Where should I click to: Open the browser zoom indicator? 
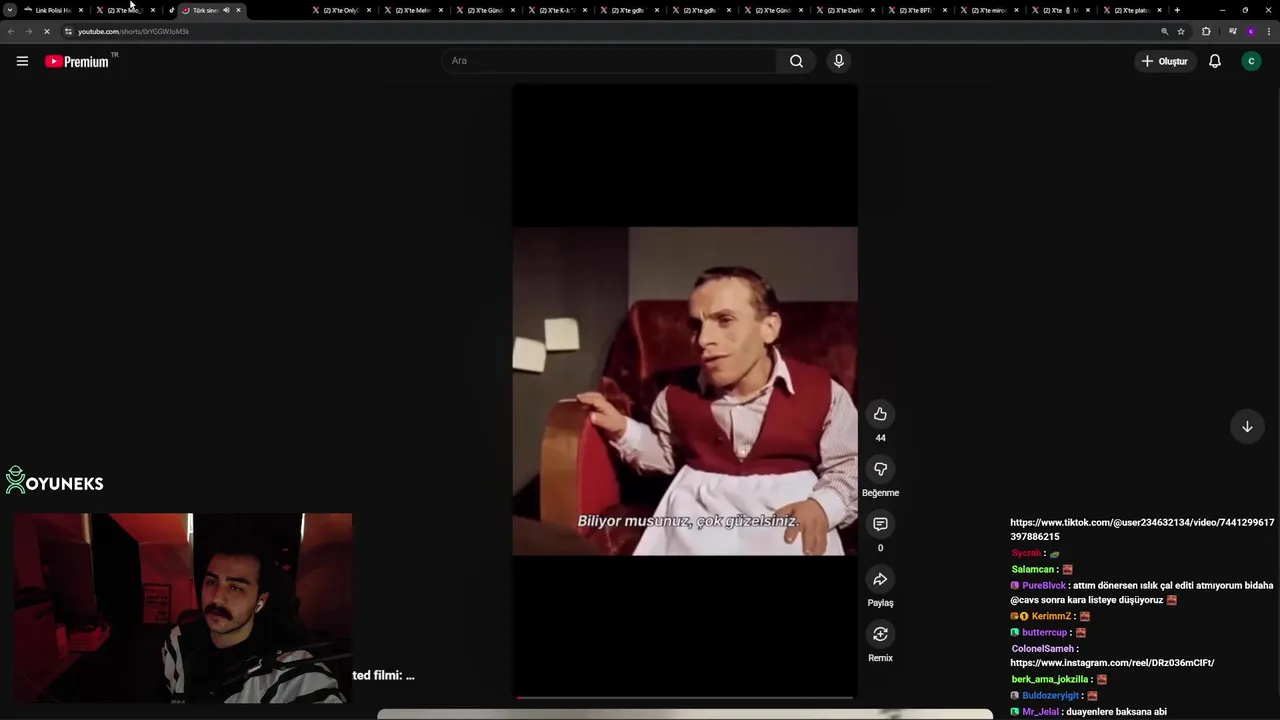[1164, 31]
